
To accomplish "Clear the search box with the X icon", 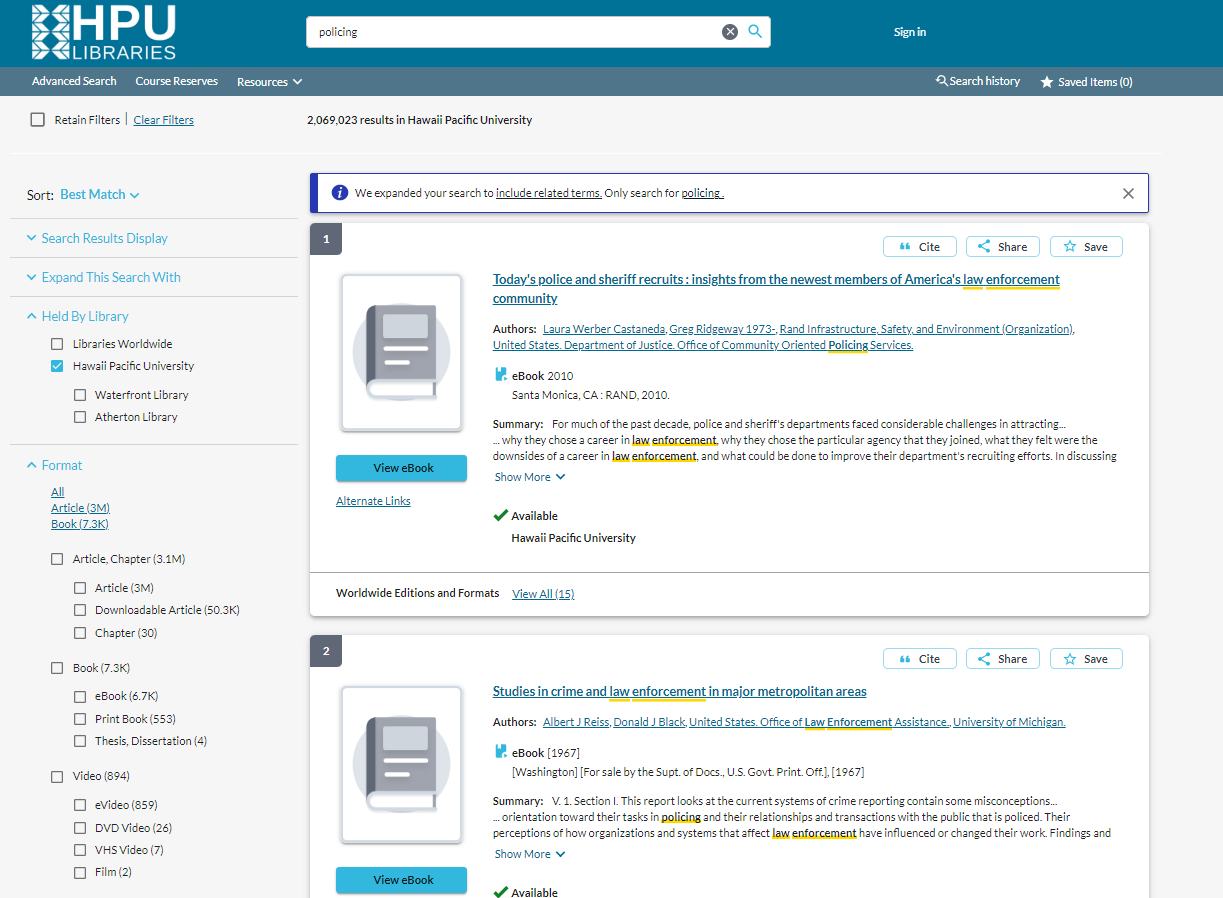I will coord(730,32).
